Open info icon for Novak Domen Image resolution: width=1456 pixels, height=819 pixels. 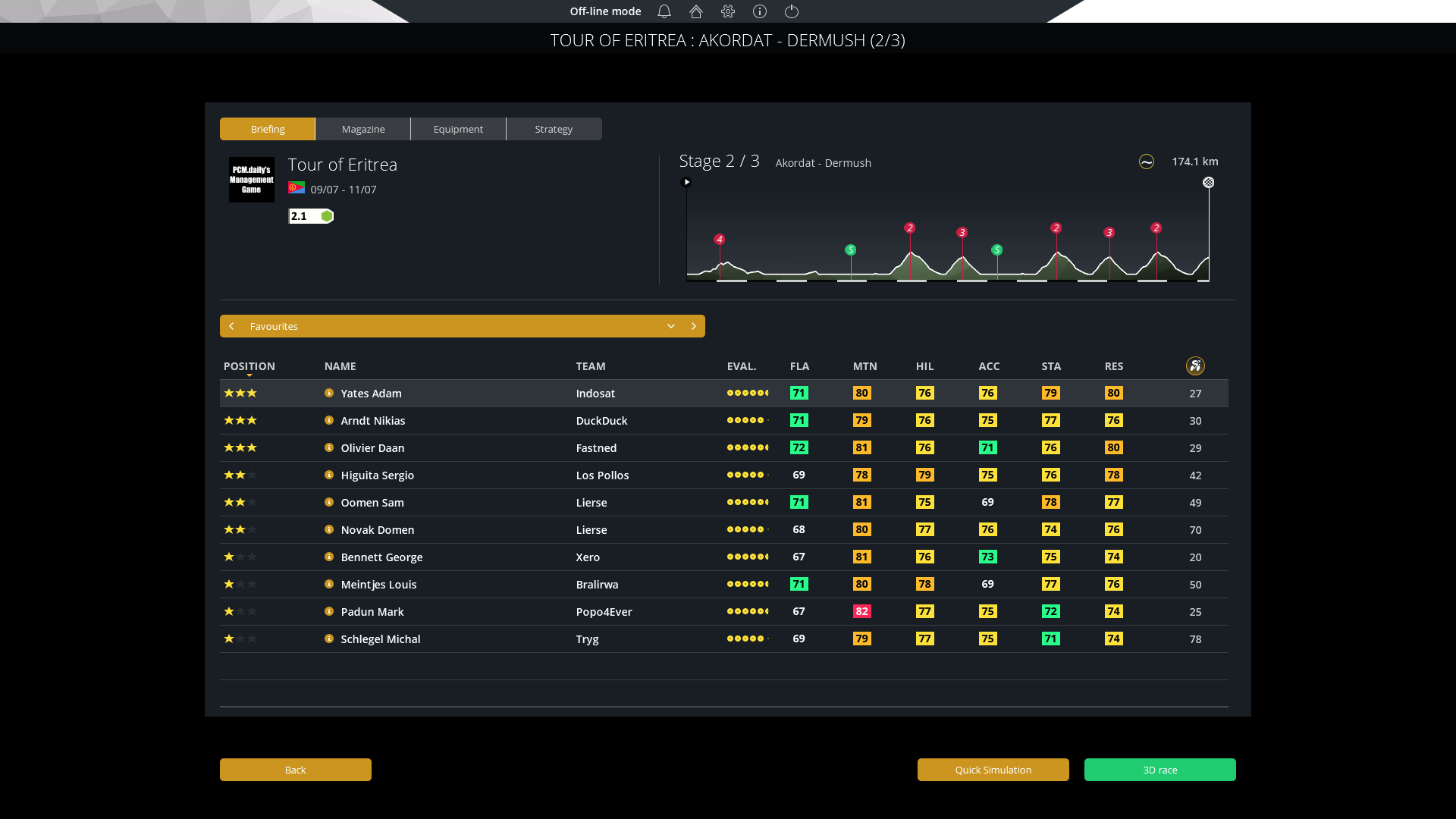329,529
